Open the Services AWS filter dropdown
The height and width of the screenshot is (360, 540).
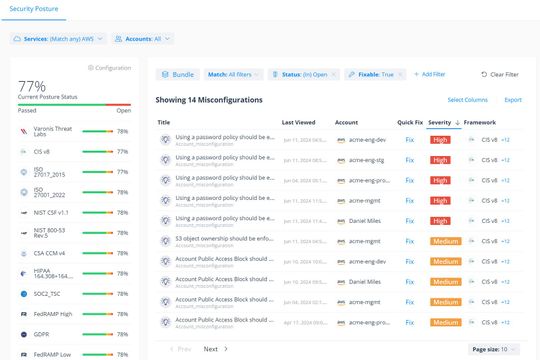click(58, 39)
